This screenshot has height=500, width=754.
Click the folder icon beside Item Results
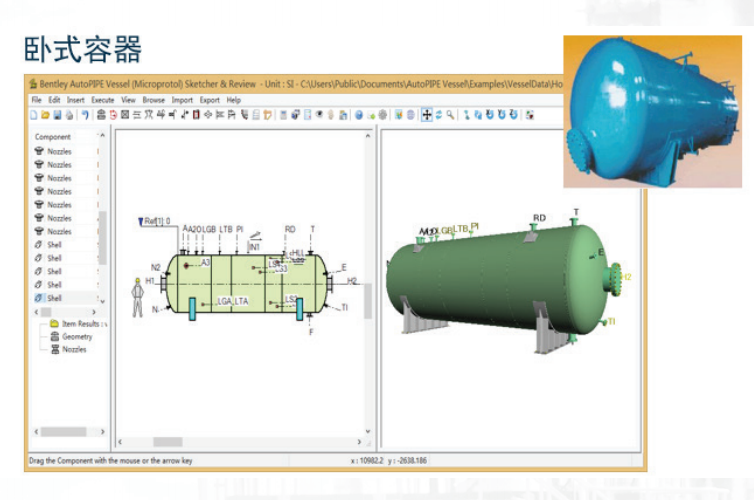(x=54, y=324)
